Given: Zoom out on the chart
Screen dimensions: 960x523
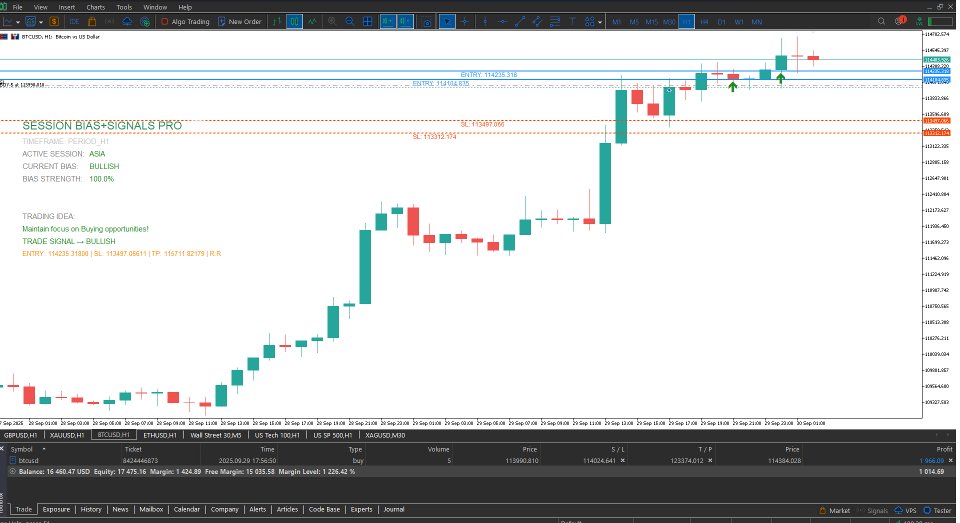Looking at the screenshot, I should [x=350, y=21].
